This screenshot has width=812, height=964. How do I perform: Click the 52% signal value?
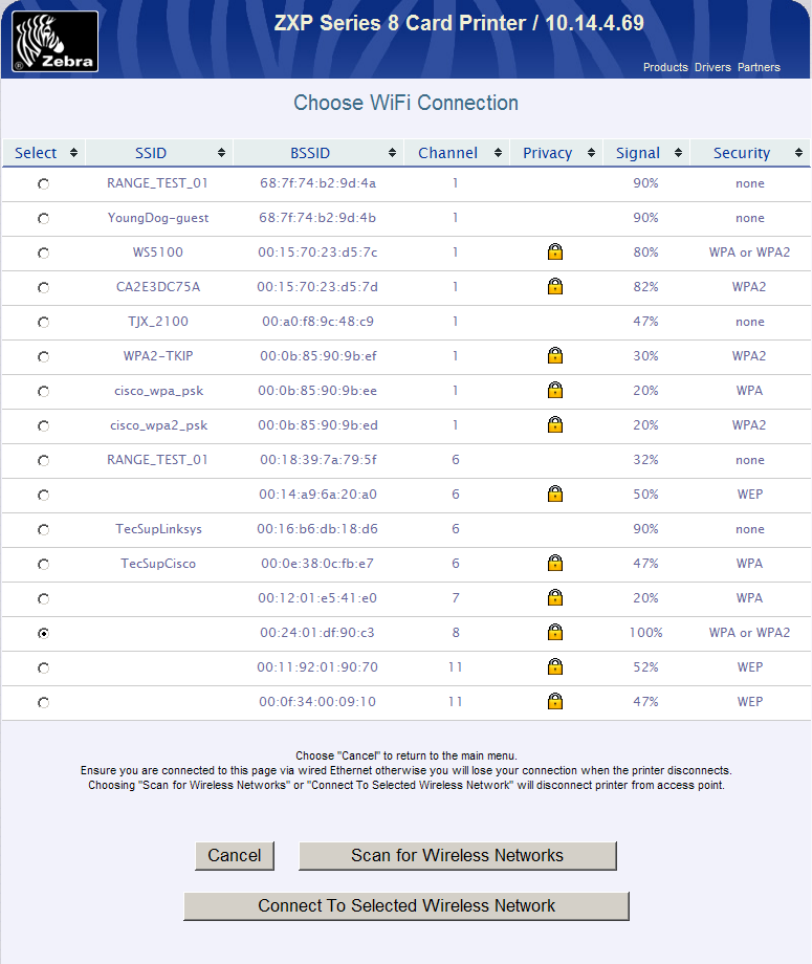645,667
